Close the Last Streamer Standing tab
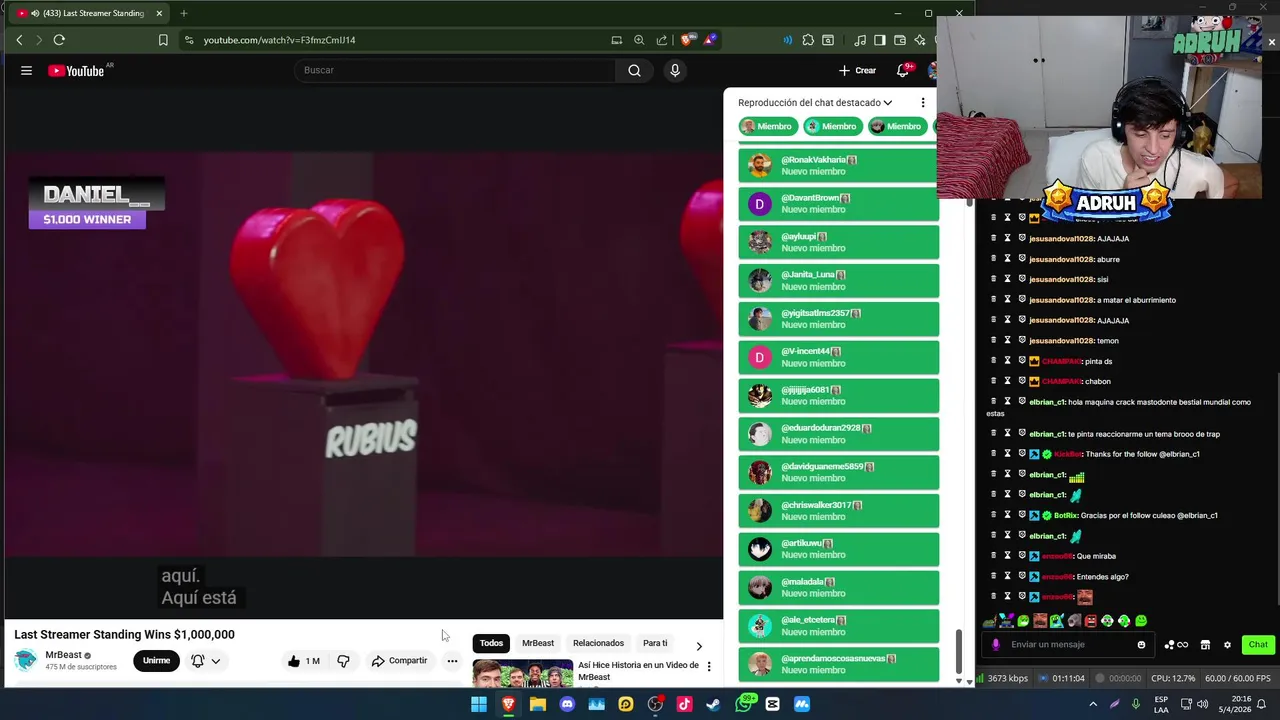Screen dimensions: 1280x720 pyautogui.click(x=158, y=13)
